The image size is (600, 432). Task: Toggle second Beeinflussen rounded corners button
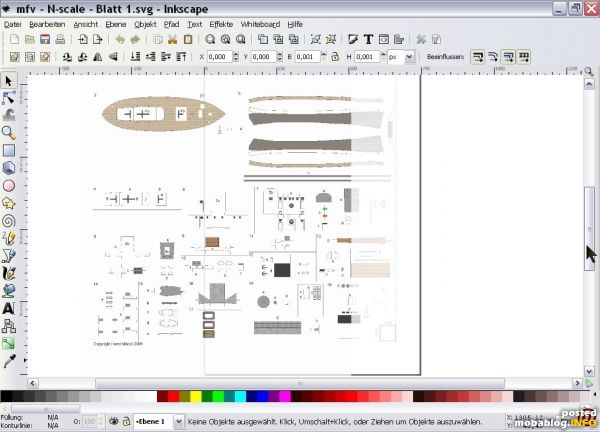click(x=493, y=57)
